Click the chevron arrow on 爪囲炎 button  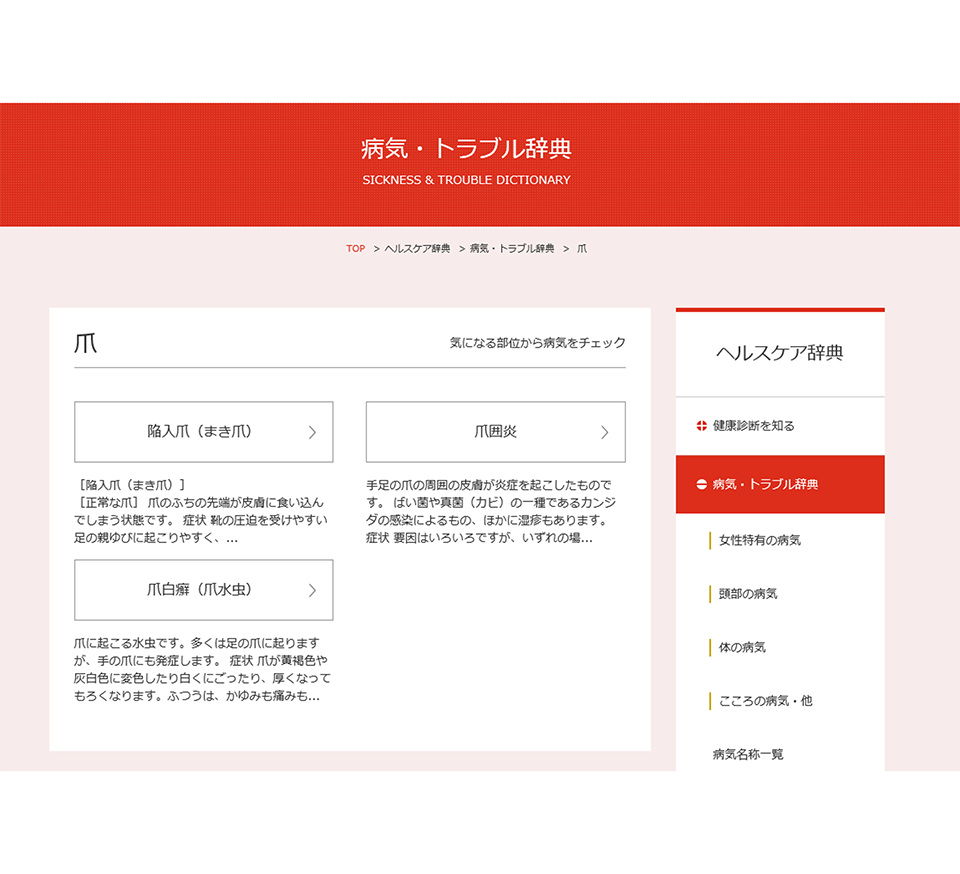point(604,432)
